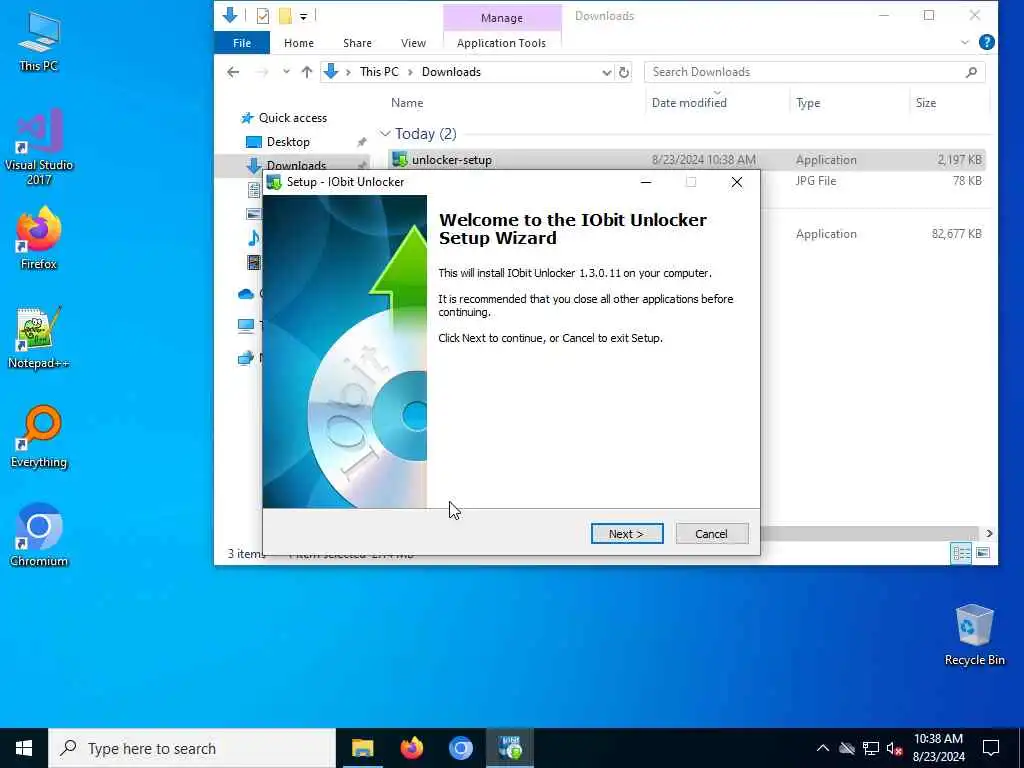Open the View ribbon tab

click(x=413, y=43)
